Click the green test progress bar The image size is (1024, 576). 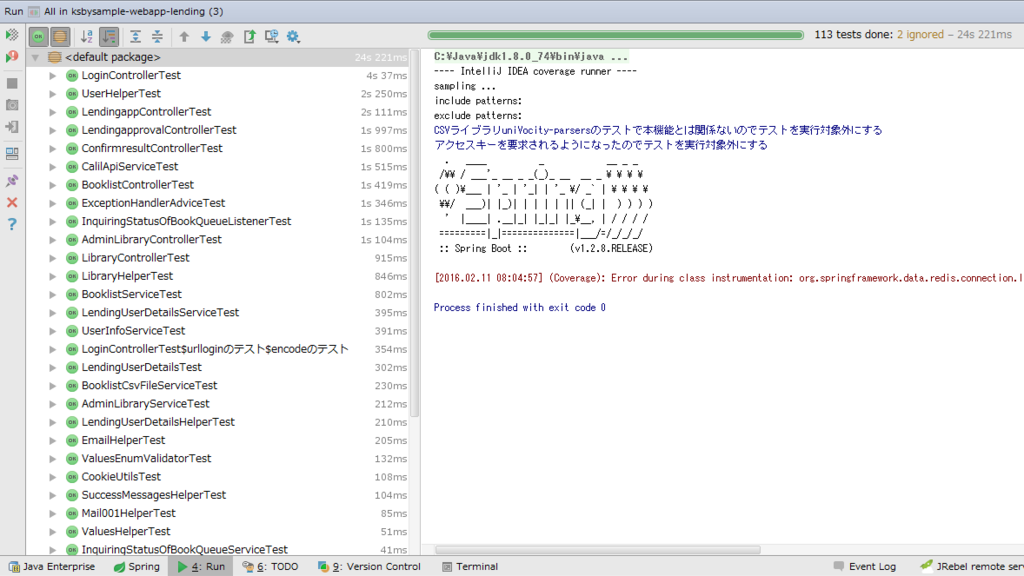tap(616, 35)
